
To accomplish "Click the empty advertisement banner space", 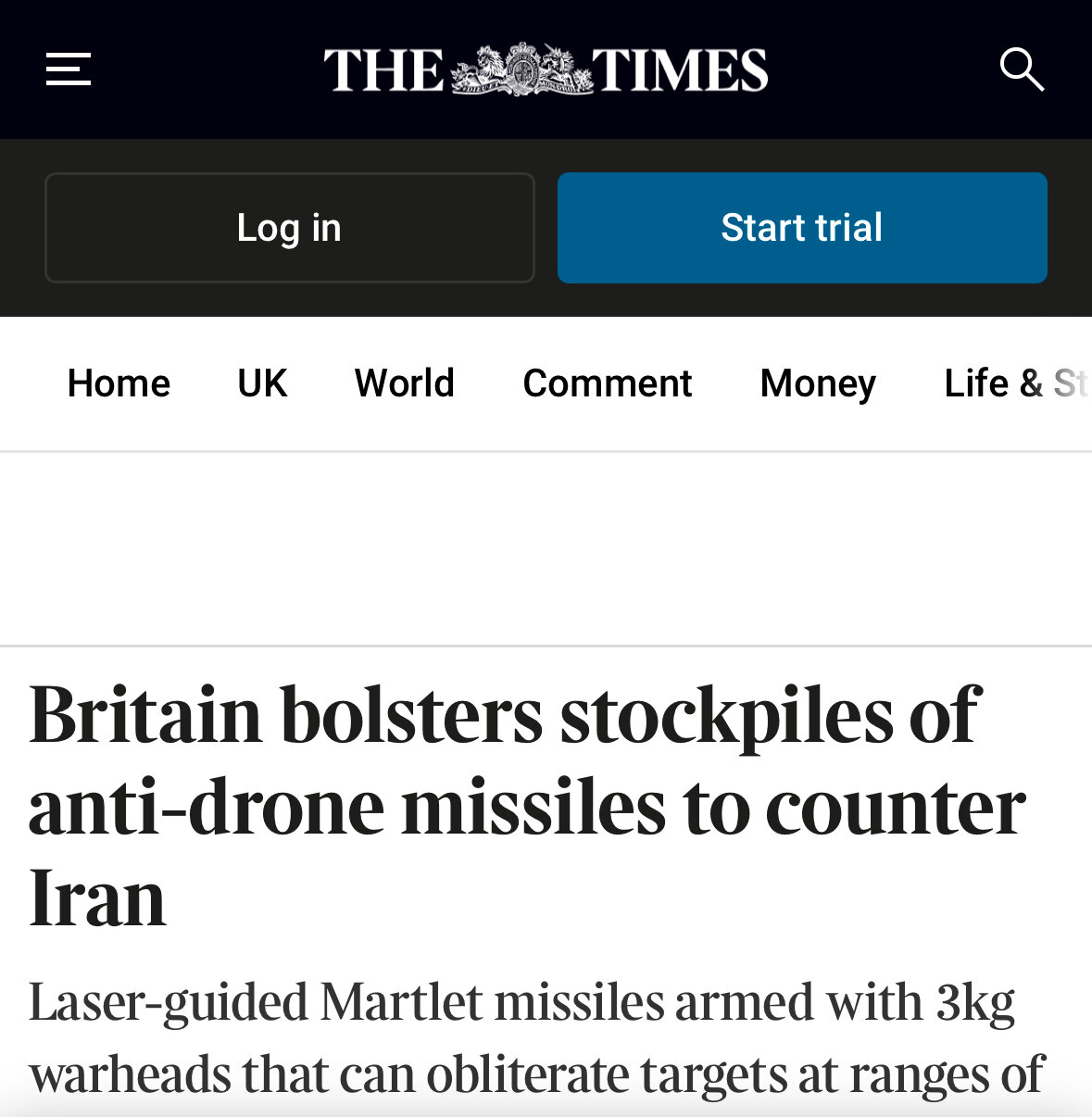I will (x=546, y=548).
